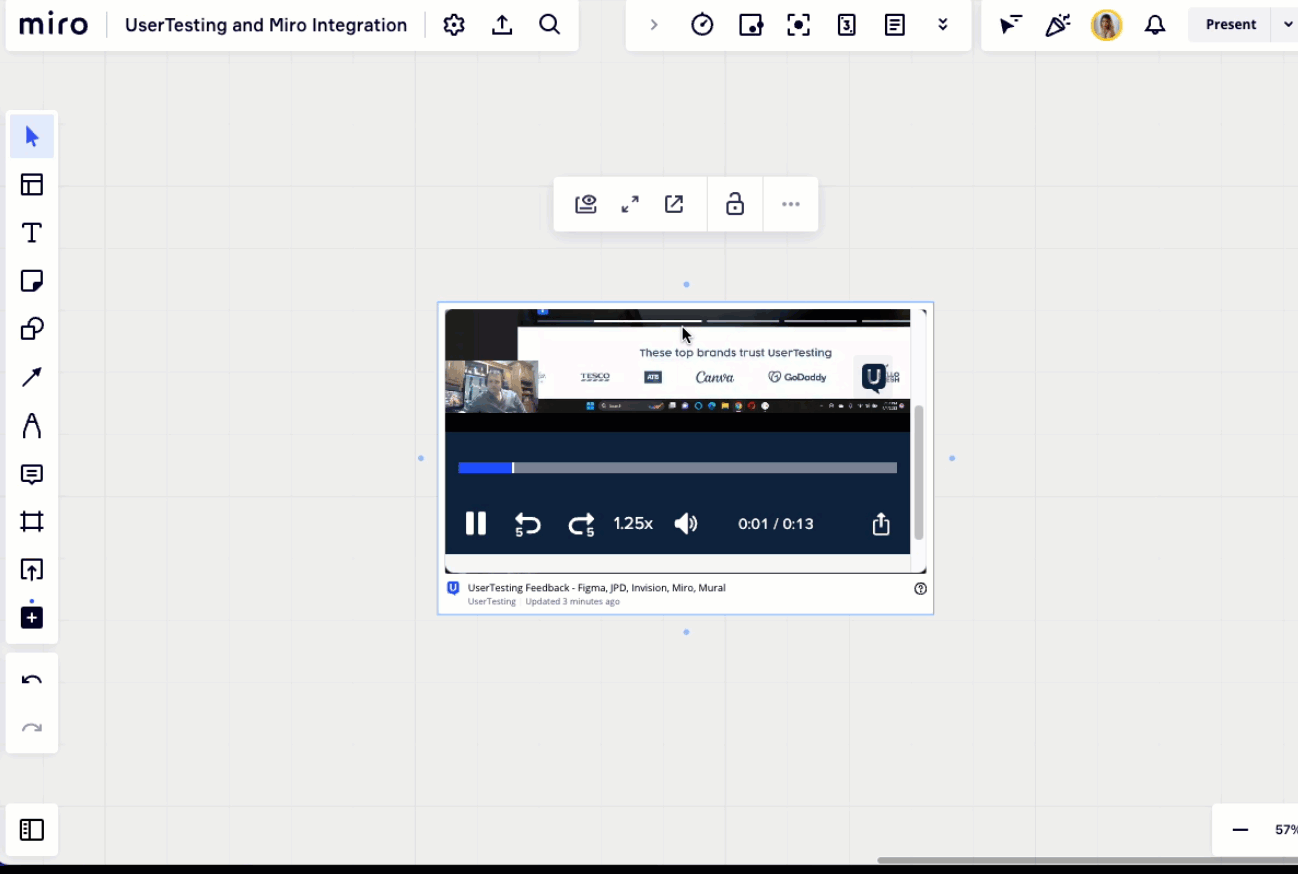Expand more collaboration tools double chevron

[x=942, y=25]
